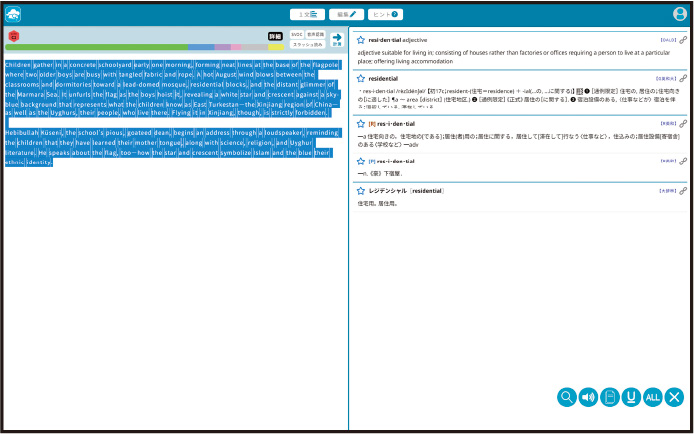This screenshot has width=694, height=434.
Task: Click the document page round button
Action: pos(610,397)
